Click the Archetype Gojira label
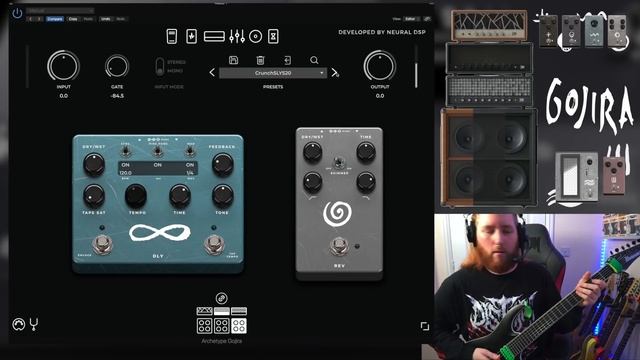Viewport: 640px width, 360px height. point(222,341)
